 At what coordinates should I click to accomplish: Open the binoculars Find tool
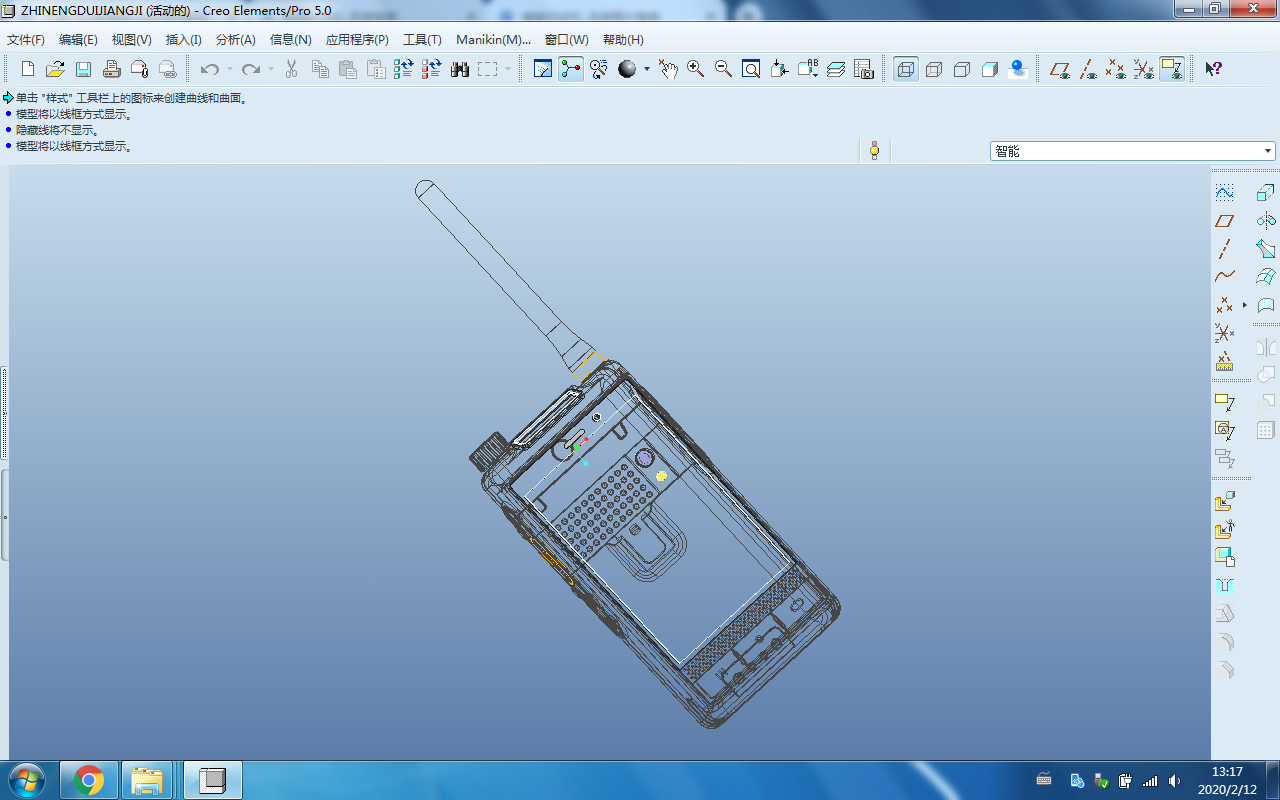click(460, 69)
